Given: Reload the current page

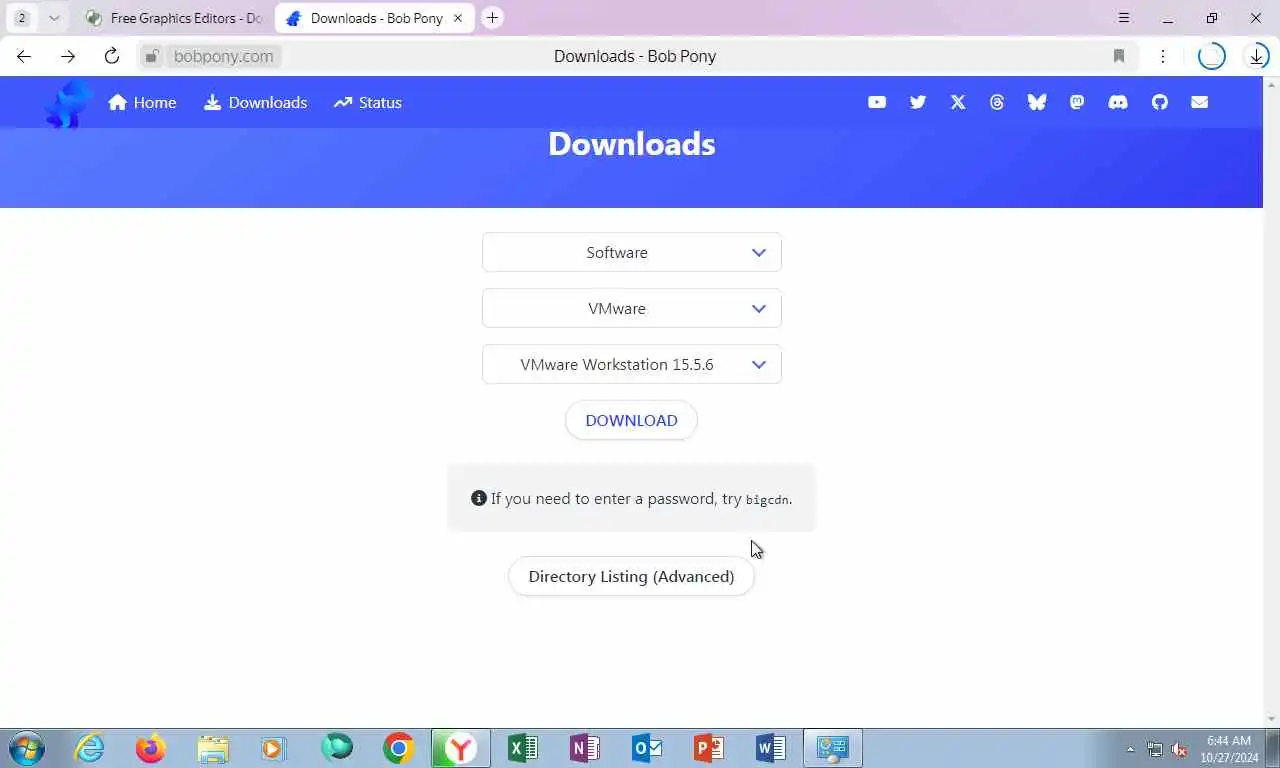Looking at the screenshot, I should [112, 56].
